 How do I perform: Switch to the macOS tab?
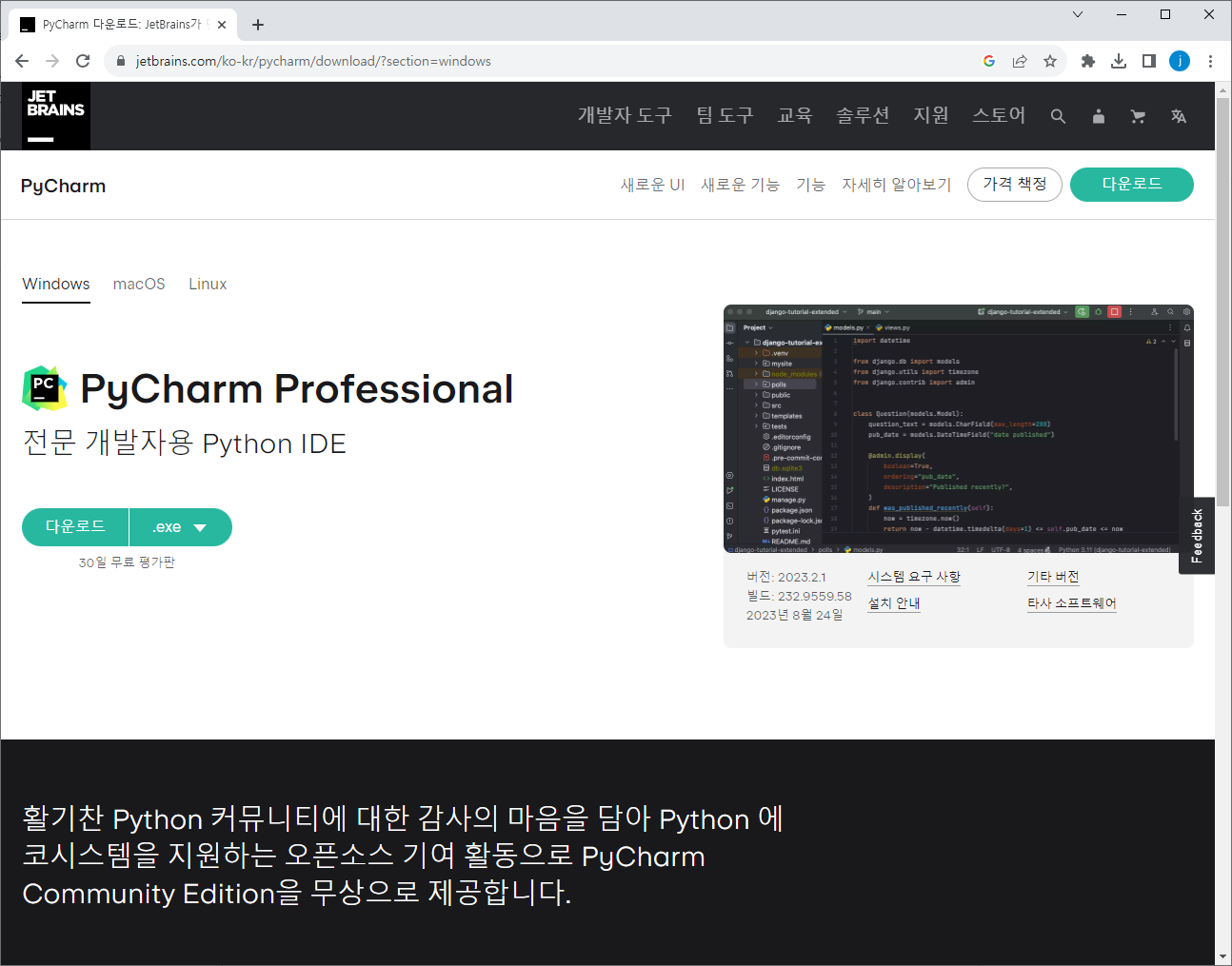coord(139,284)
